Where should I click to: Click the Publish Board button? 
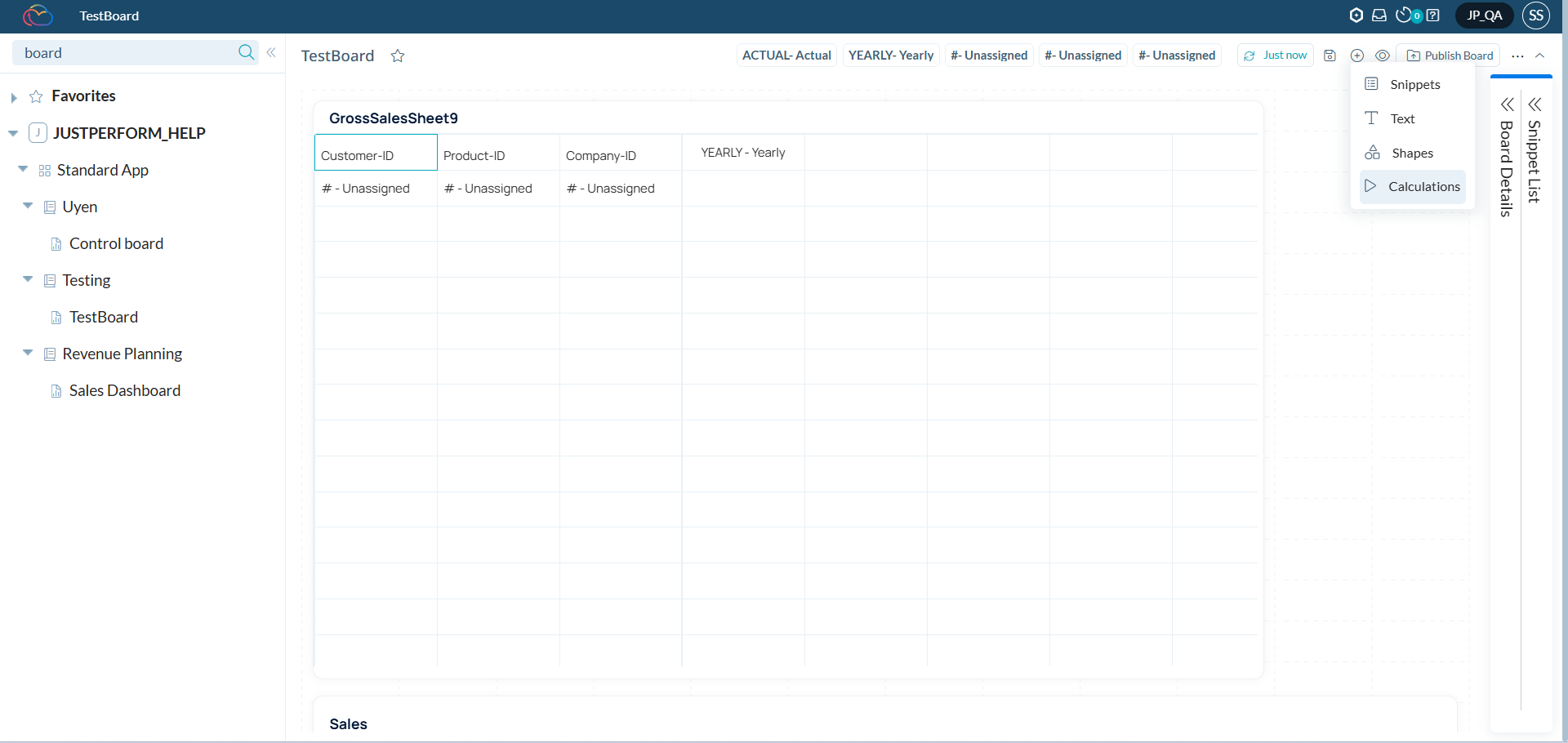[x=1450, y=56]
